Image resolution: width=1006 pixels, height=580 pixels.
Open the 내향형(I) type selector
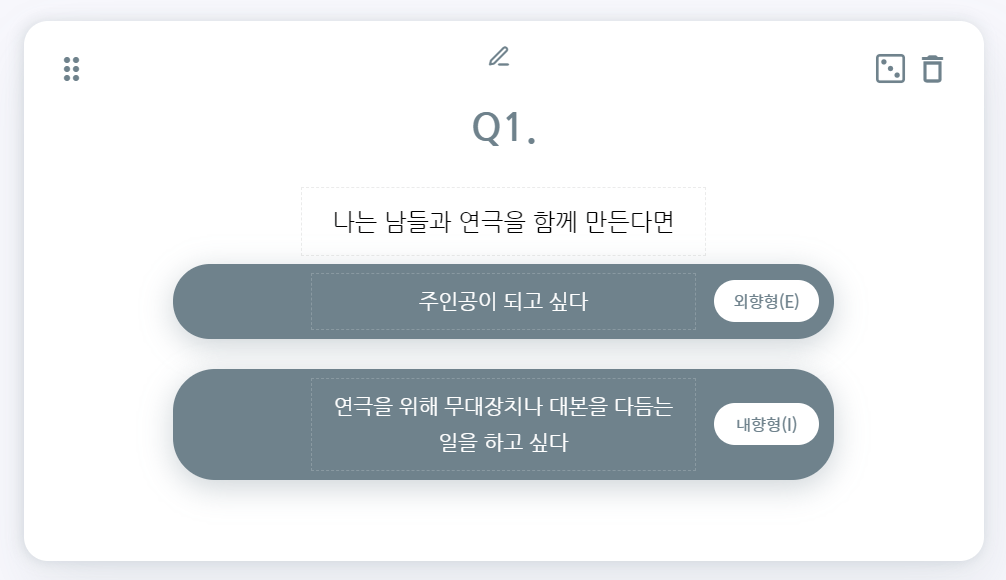click(x=766, y=424)
